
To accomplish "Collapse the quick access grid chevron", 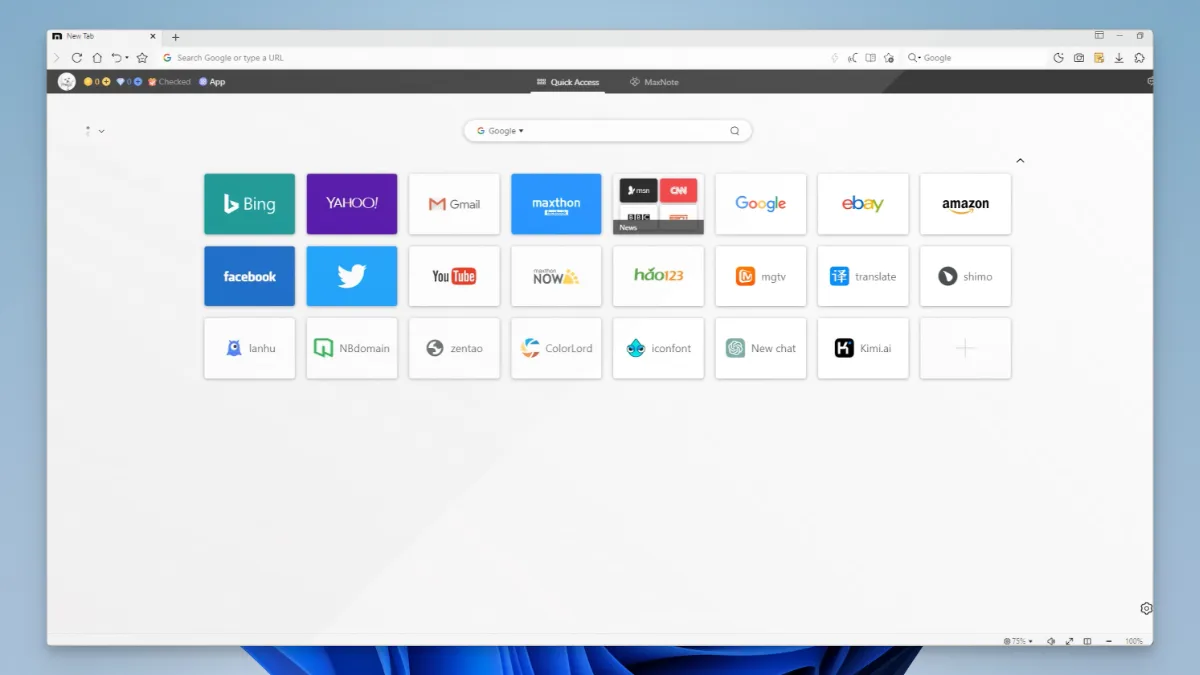I will 1020,160.
